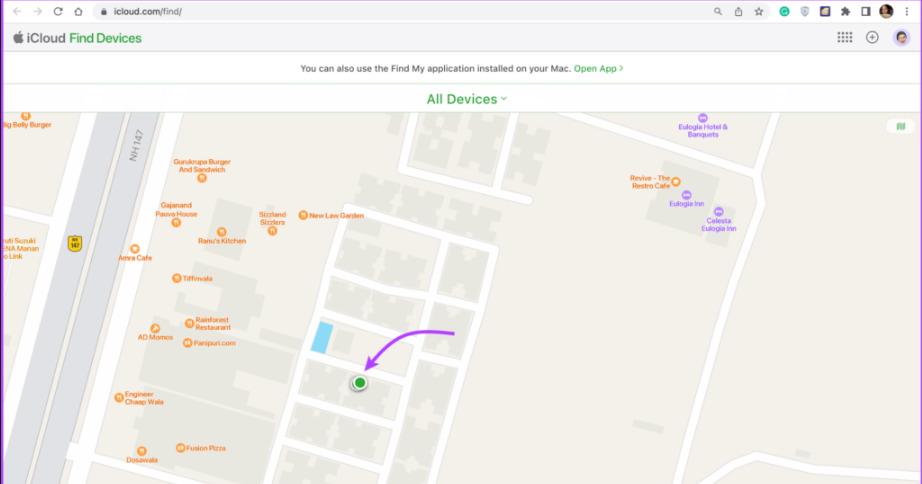The width and height of the screenshot is (922, 484).
Task: Click the NH 147 highway shield marker
Action: 75,243
